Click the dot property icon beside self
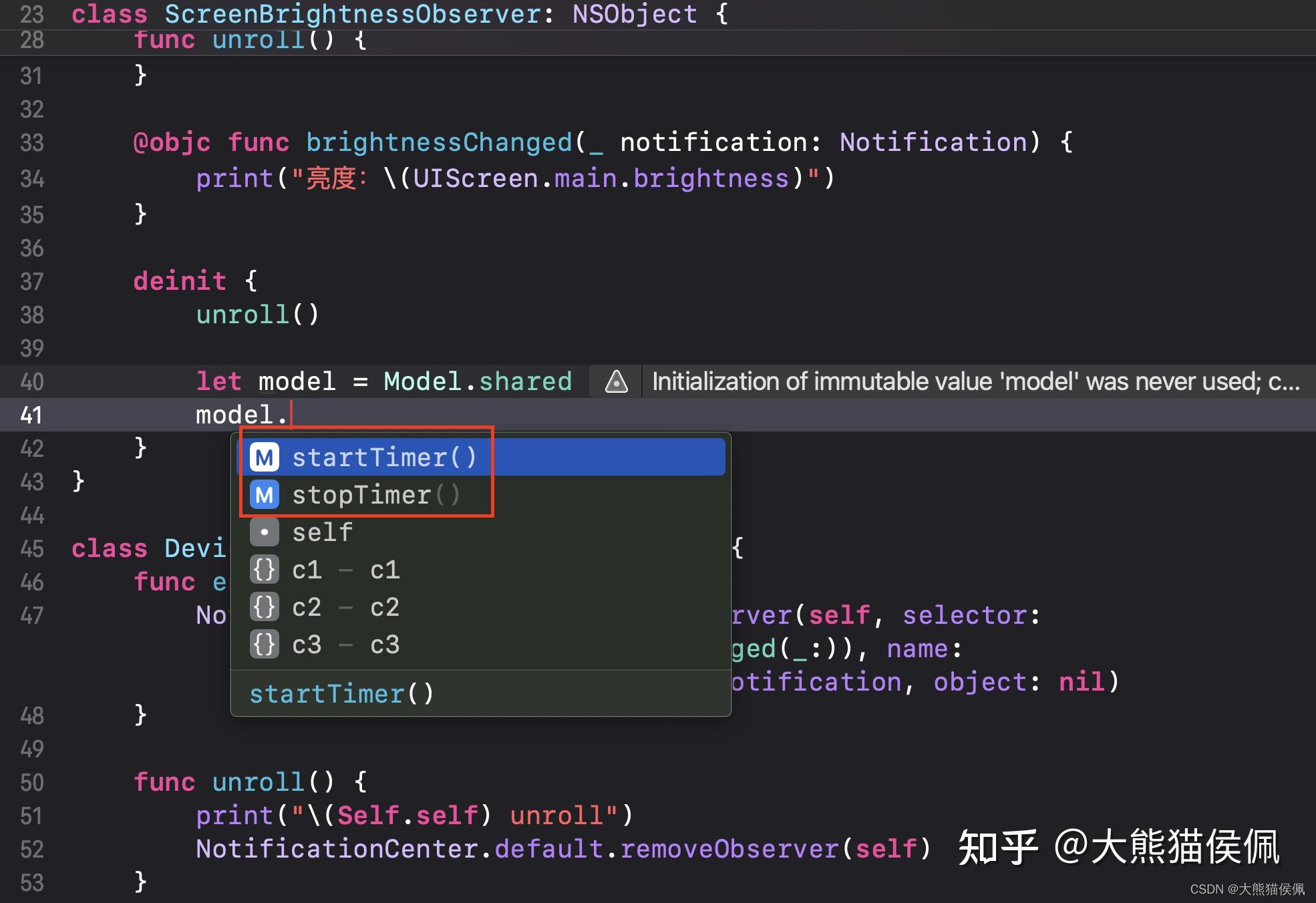1316x903 pixels. 265,532
